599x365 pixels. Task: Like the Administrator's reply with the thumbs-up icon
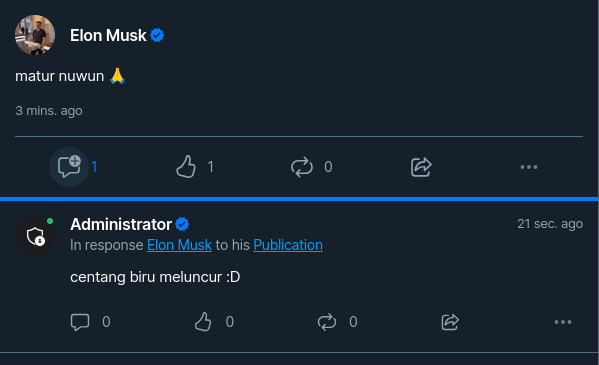tap(203, 322)
